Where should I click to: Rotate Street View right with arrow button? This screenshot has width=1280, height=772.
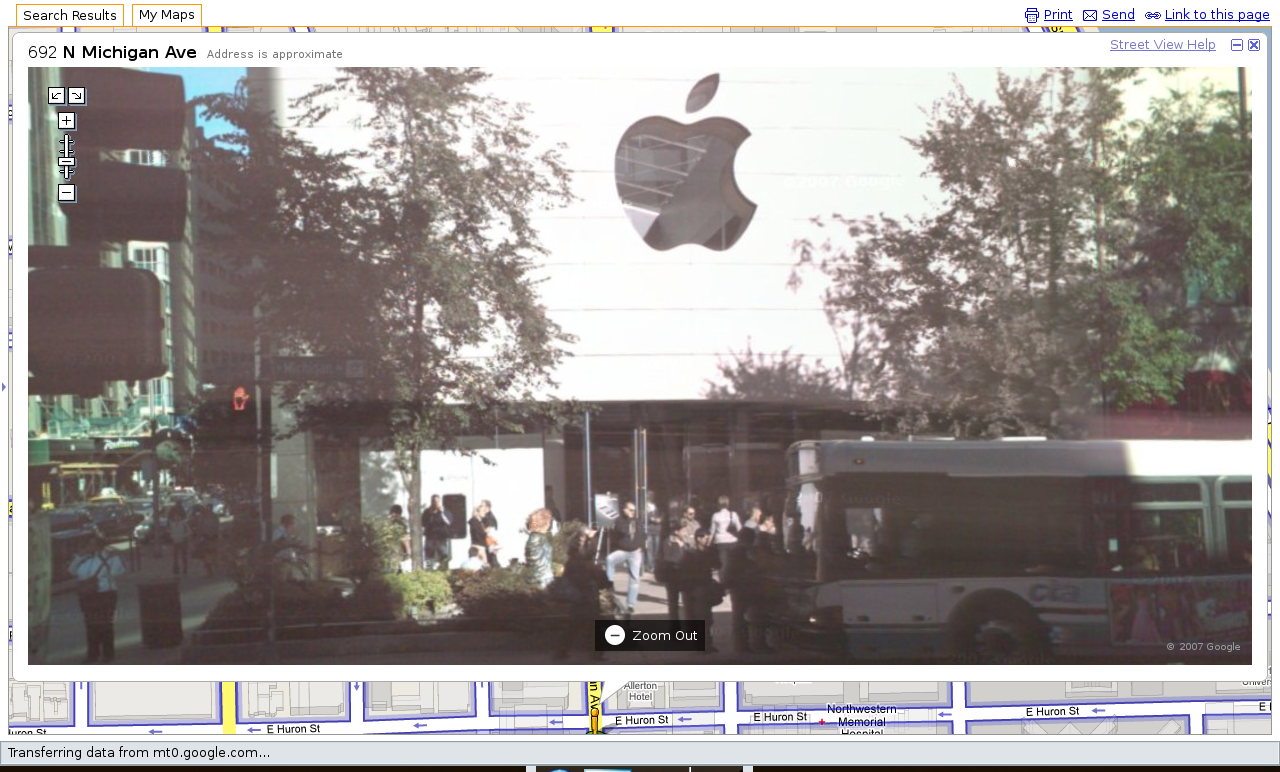(76, 96)
